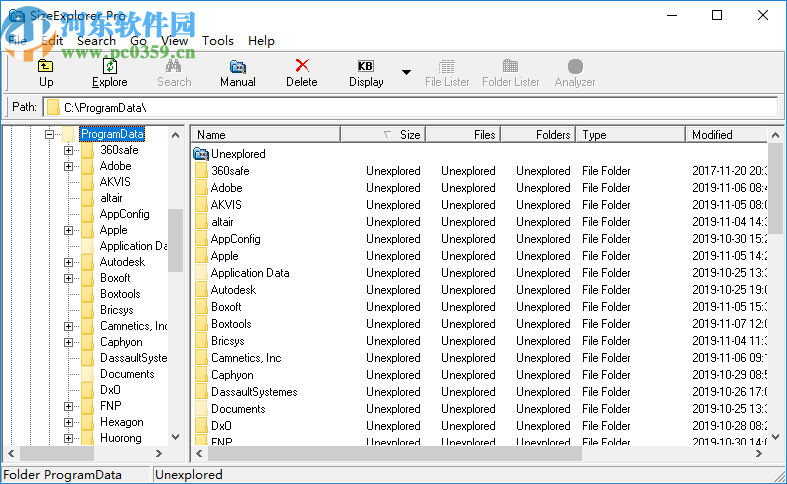This screenshot has height=484, width=787.
Task: Open Display options dropdown arrow
Action: pos(407,72)
